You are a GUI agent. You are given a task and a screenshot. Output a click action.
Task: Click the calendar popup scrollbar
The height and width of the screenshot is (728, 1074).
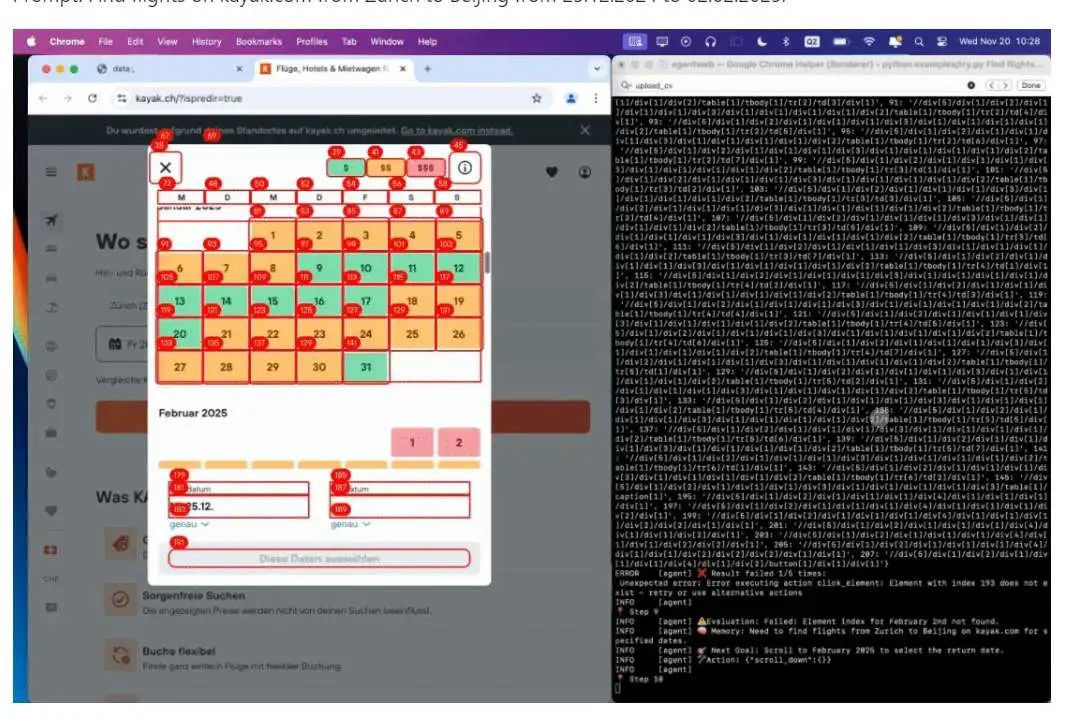point(487,262)
